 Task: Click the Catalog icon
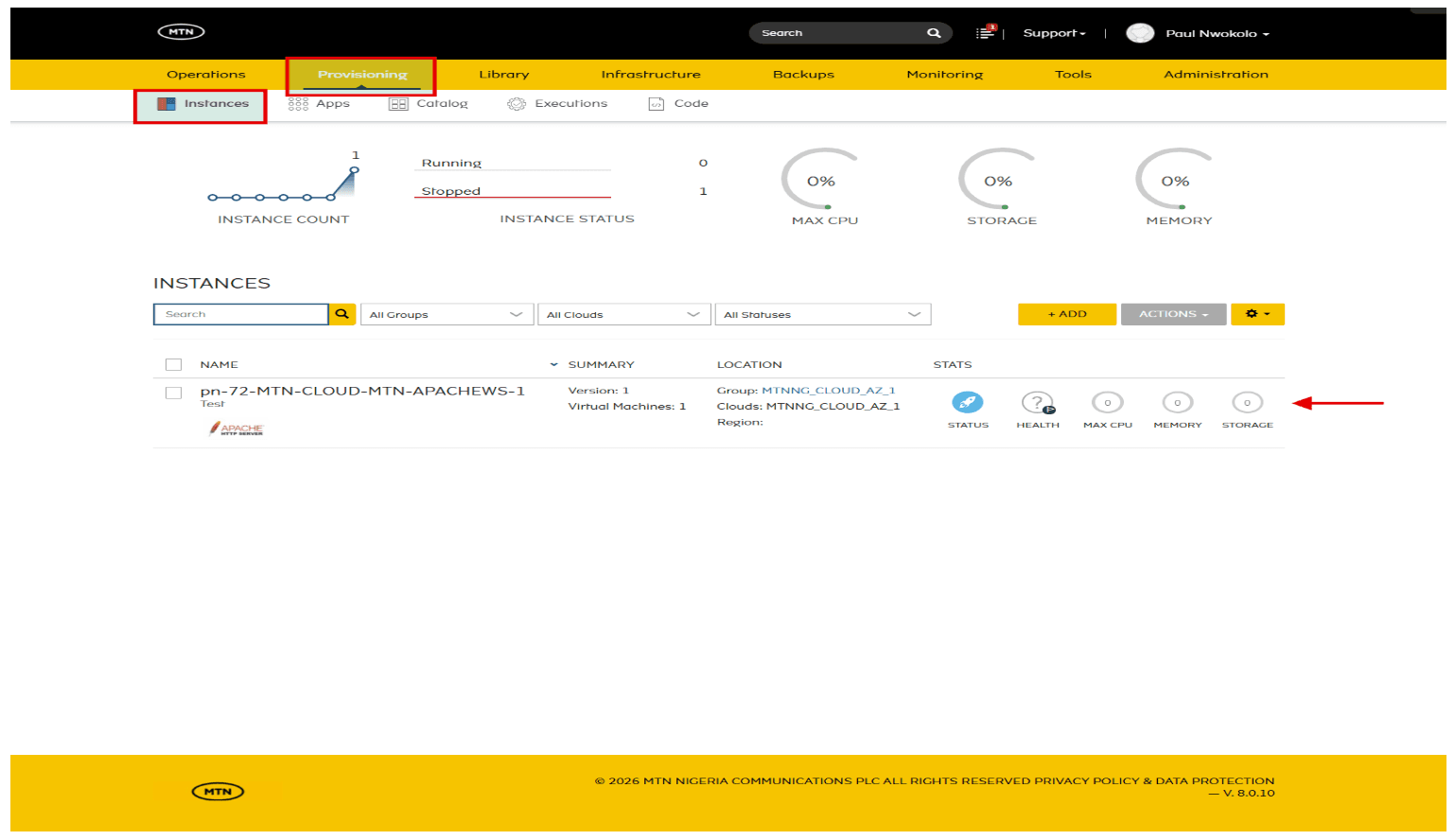click(398, 104)
